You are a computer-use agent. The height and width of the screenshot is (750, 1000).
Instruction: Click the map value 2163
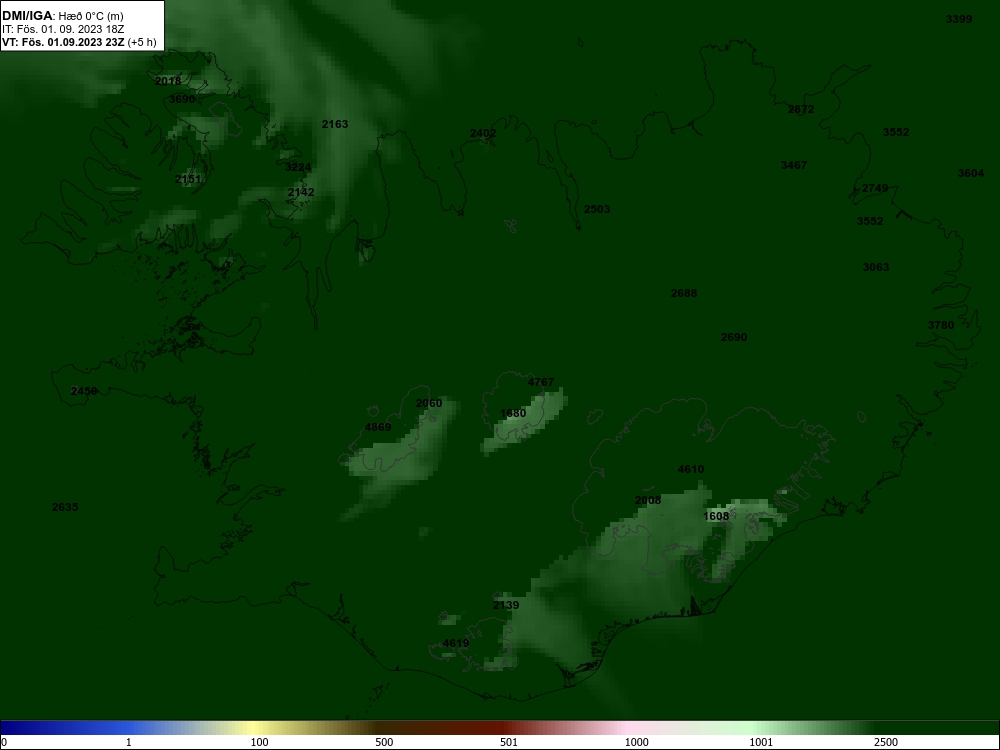point(335,124)
